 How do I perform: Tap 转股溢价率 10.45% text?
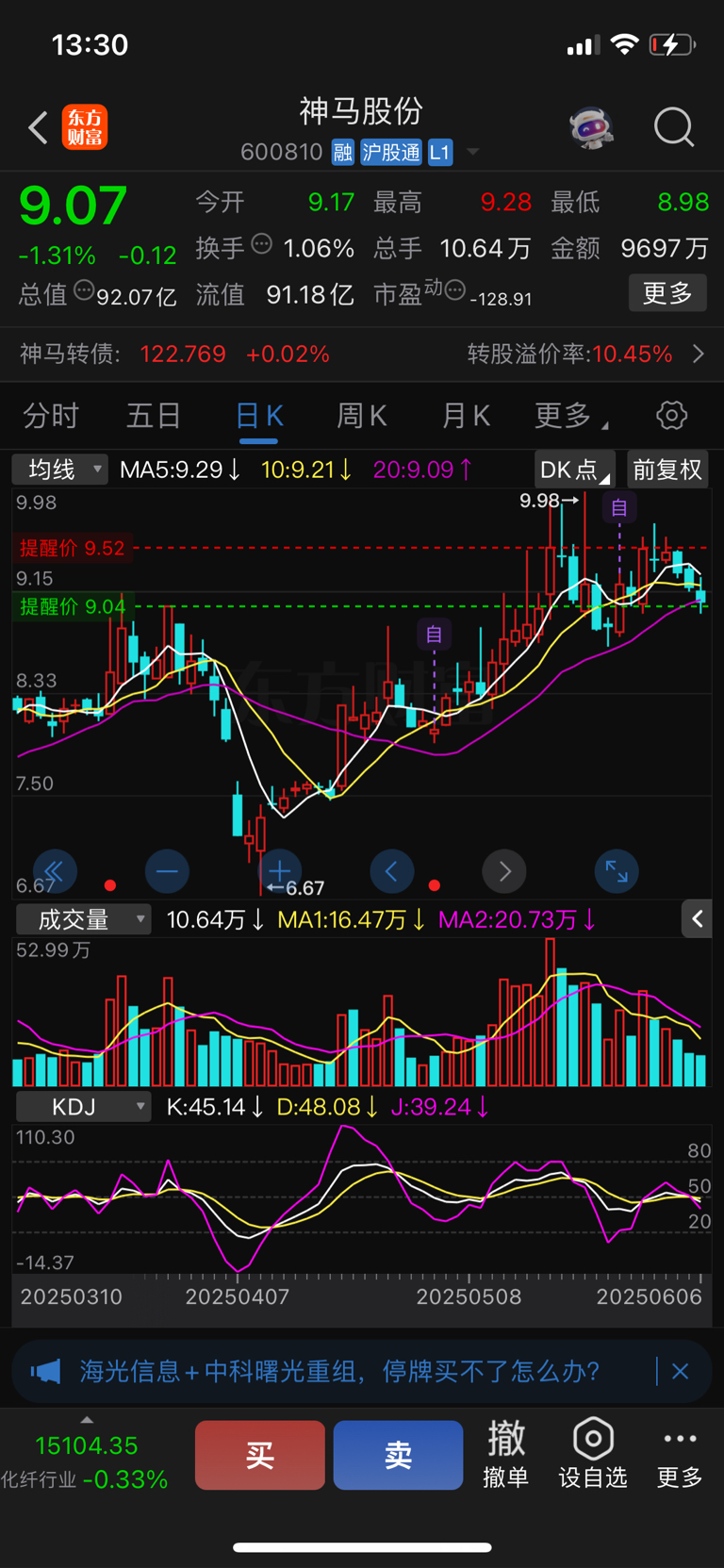[x=569, y=354]
